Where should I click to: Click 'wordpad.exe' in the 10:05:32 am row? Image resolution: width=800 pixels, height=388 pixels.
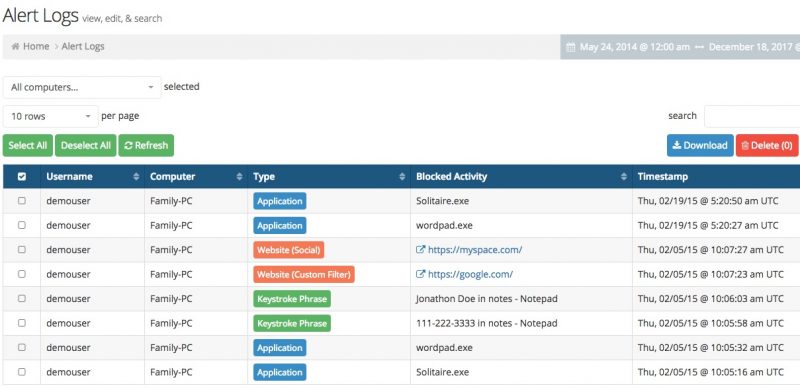(444, 348)
